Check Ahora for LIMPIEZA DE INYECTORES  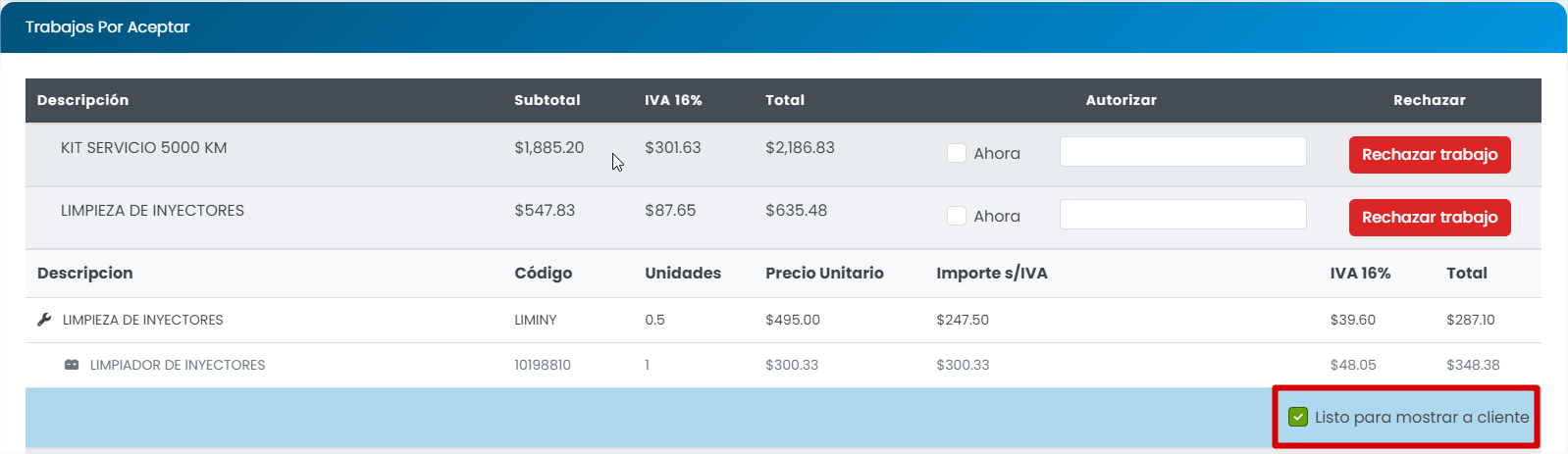tap(957, 216)
